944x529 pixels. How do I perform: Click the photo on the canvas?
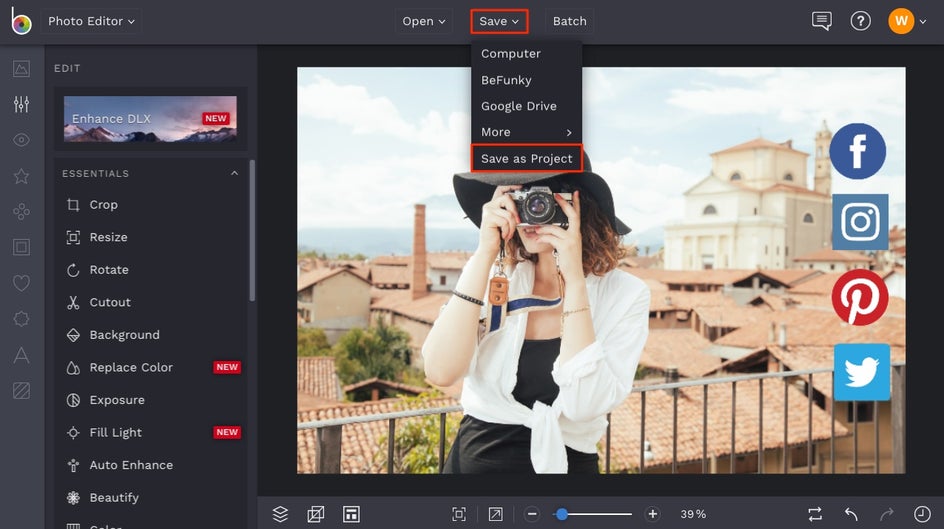(601, 270)
